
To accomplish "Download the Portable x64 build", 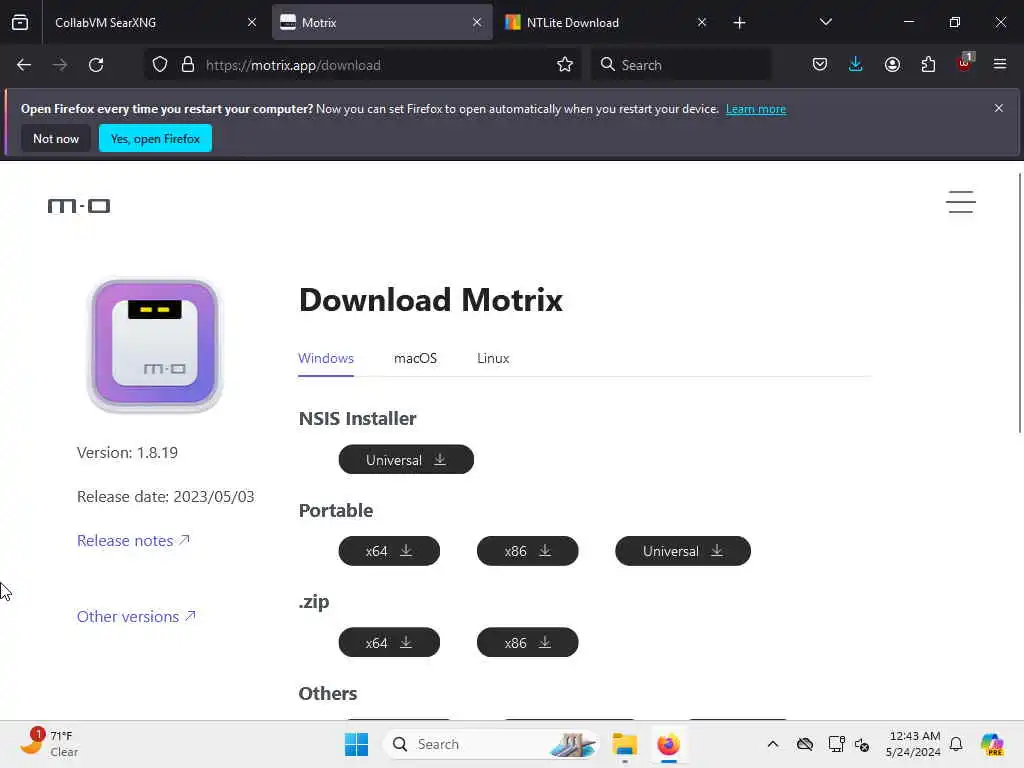I will (389, 551).
